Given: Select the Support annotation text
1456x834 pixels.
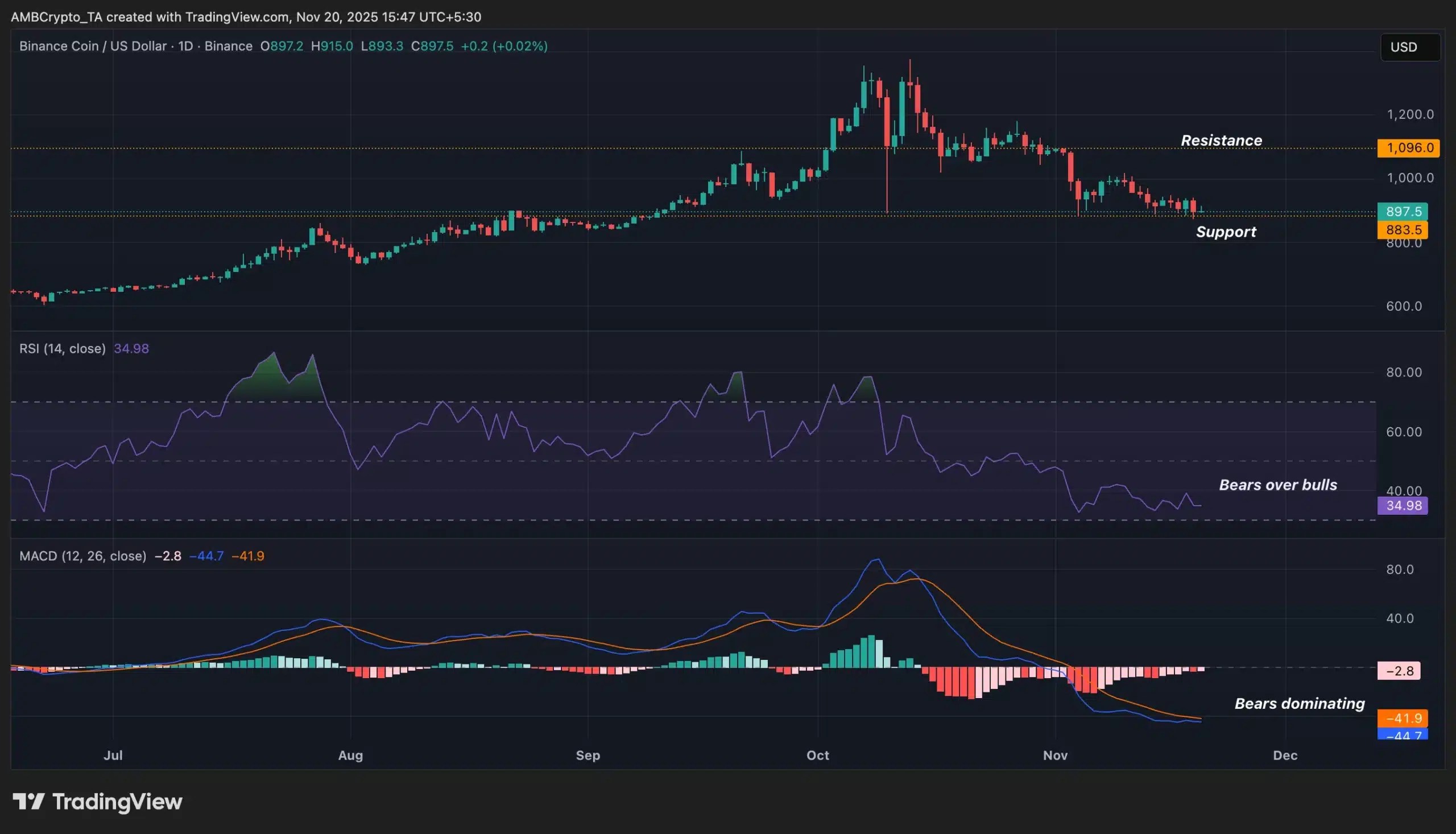Looking at the screenshot, I should [1226, 232].
